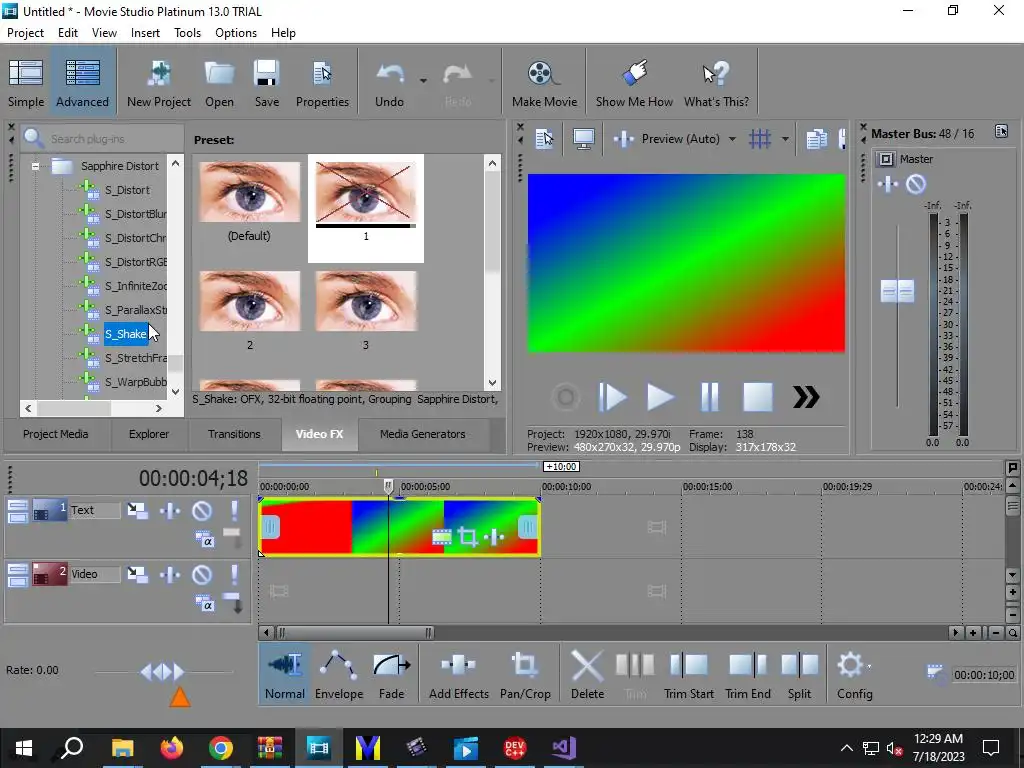
Task: Open the Undo history dropdown arrow
Action: [423, 81]
